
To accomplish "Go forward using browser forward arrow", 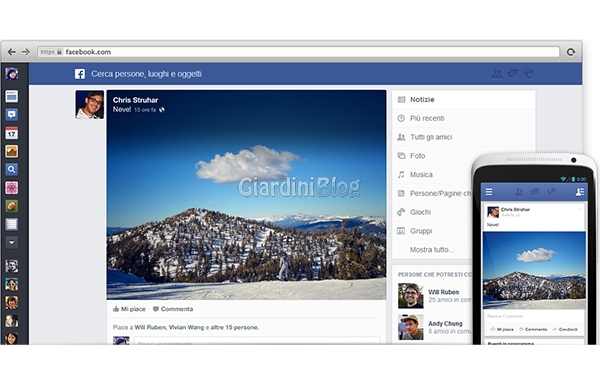I will [26, 52].
